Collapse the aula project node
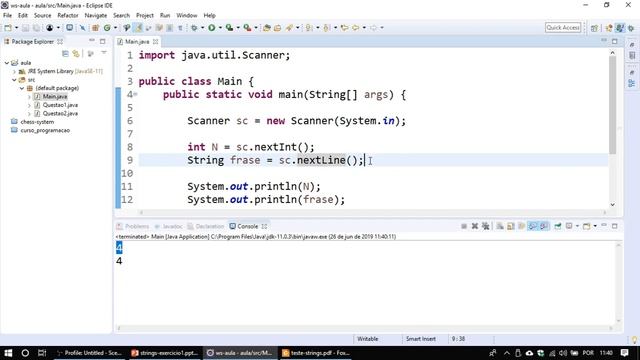The height and width of the screenshot is (360, 640). pyautogui.click(x=7, y=63)
